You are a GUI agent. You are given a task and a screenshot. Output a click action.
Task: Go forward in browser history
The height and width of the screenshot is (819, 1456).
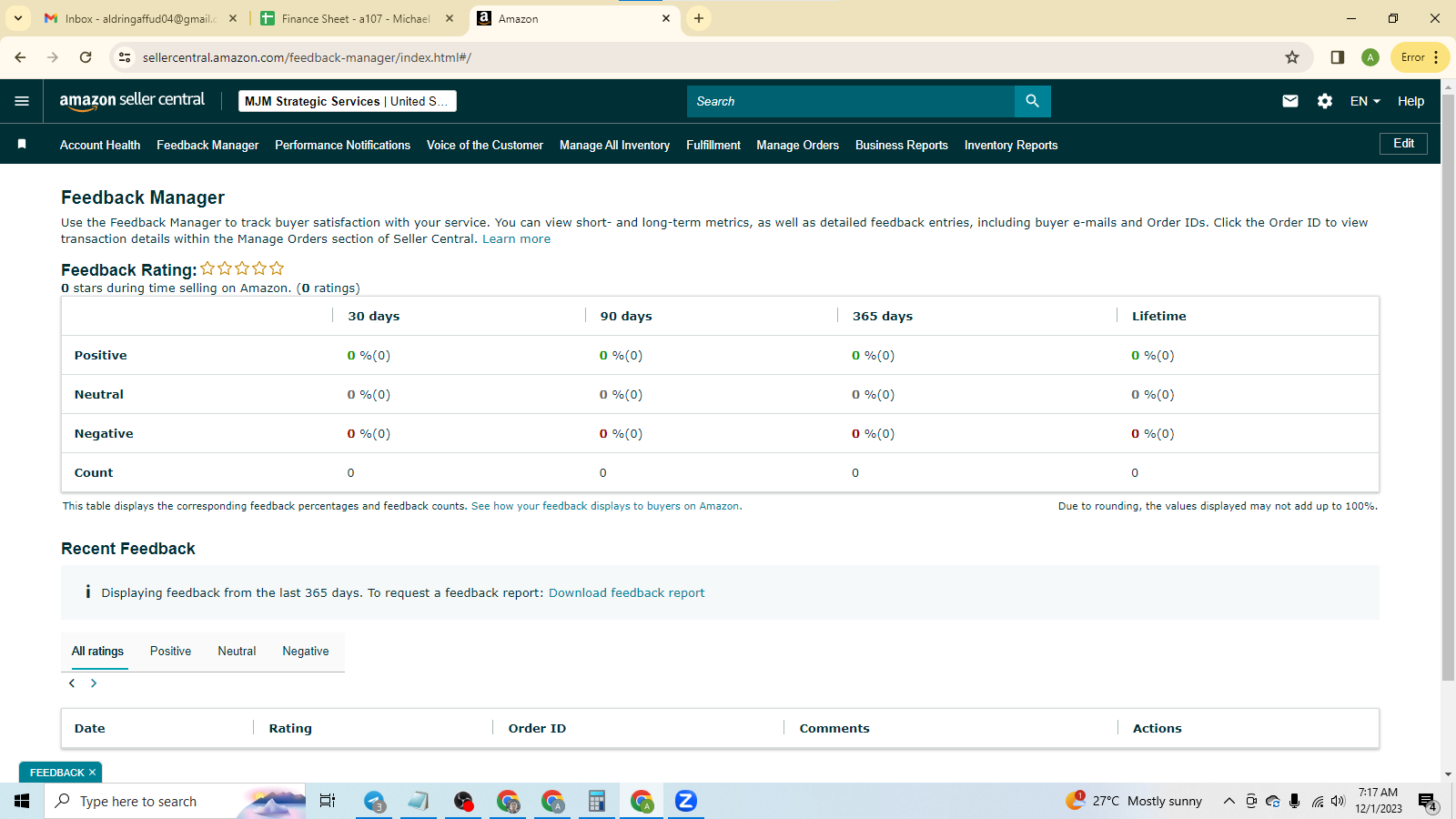pos(53,57)
